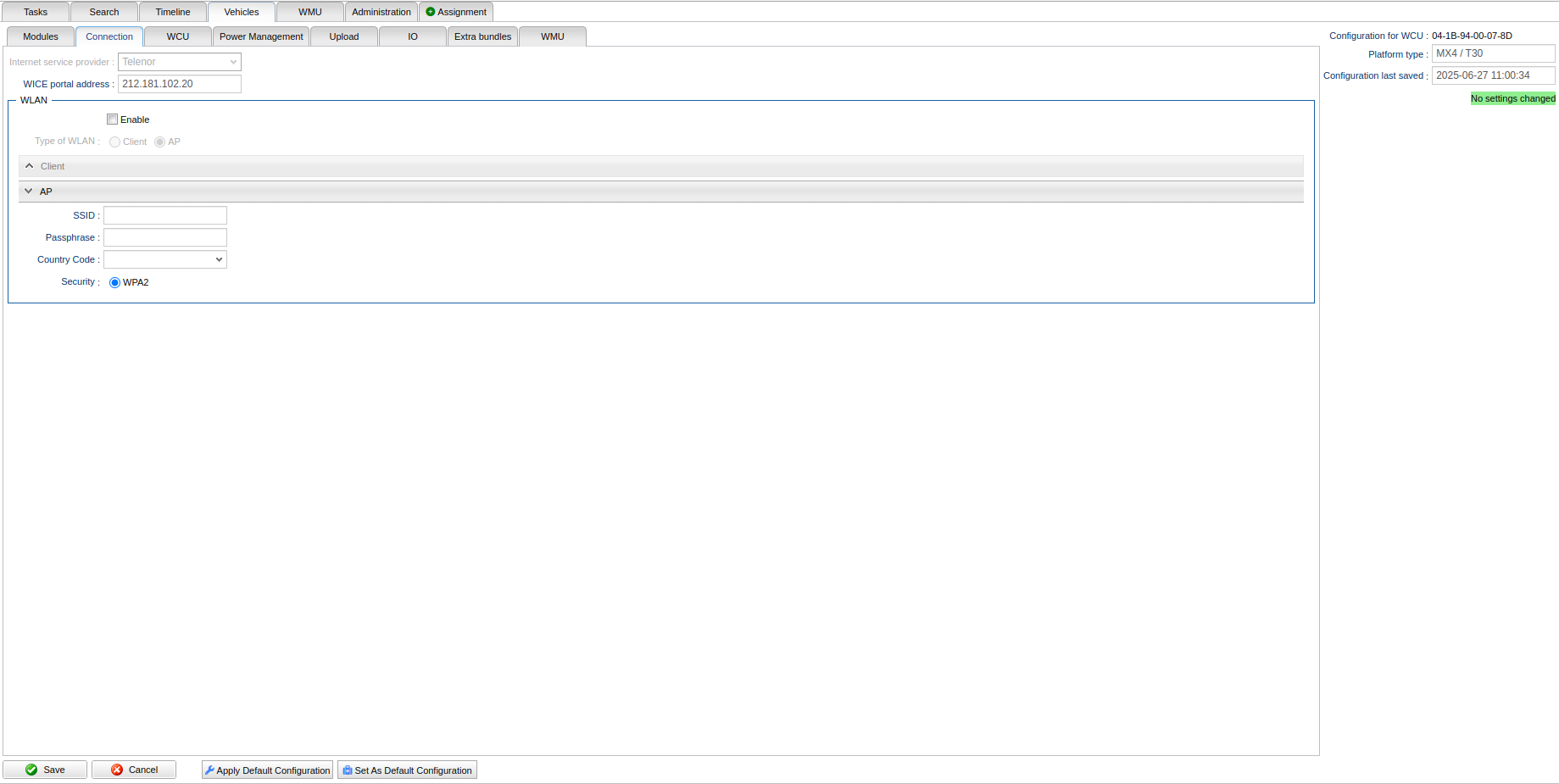Switch to the Power Management tab
This screenshot has width=1559, height=784.
click(x=261, y=36)
